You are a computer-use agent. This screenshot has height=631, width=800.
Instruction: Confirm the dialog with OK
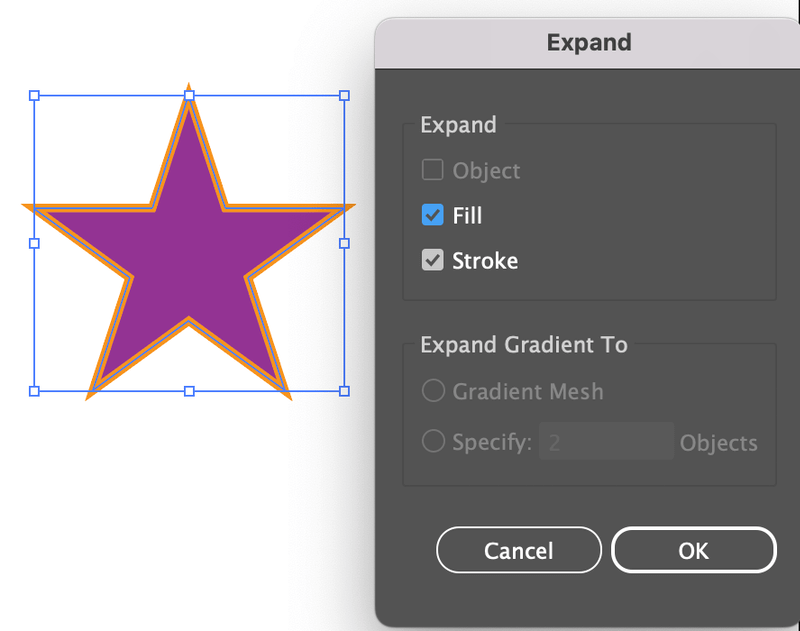point(694,550)
